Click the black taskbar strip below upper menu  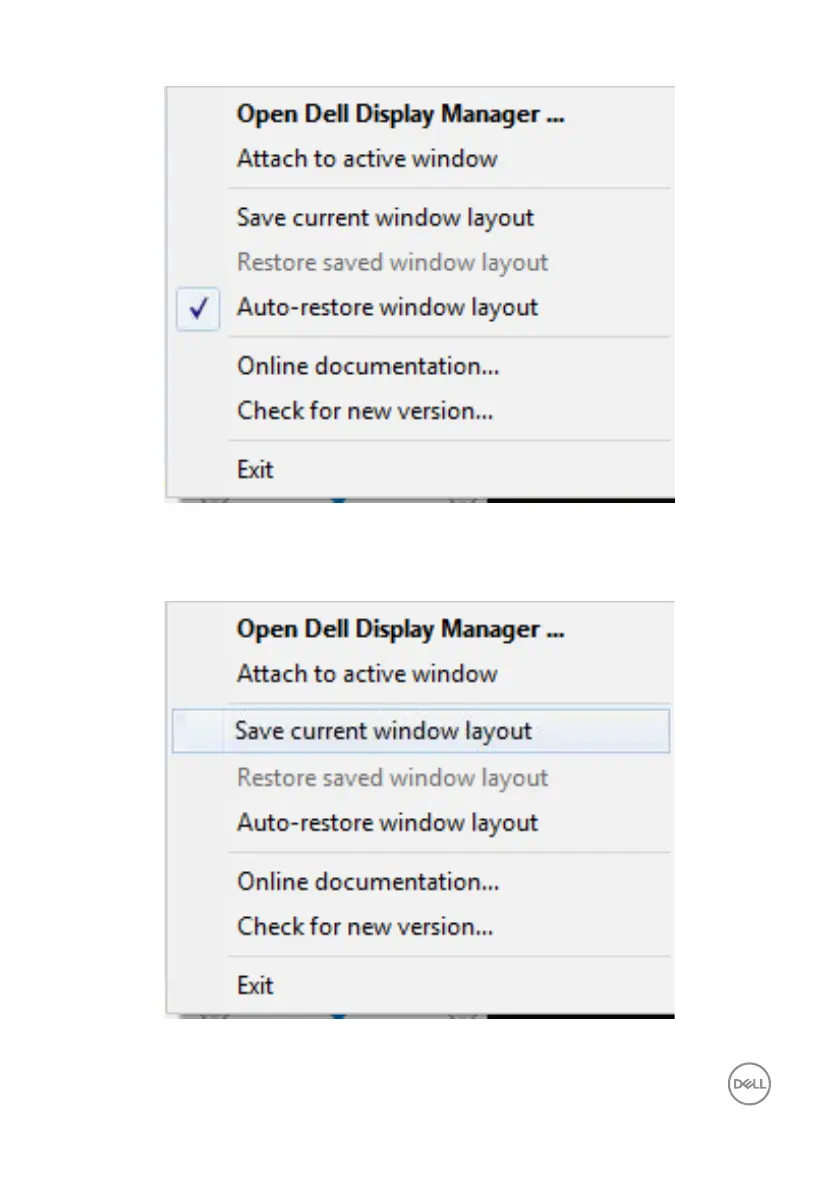580,498
